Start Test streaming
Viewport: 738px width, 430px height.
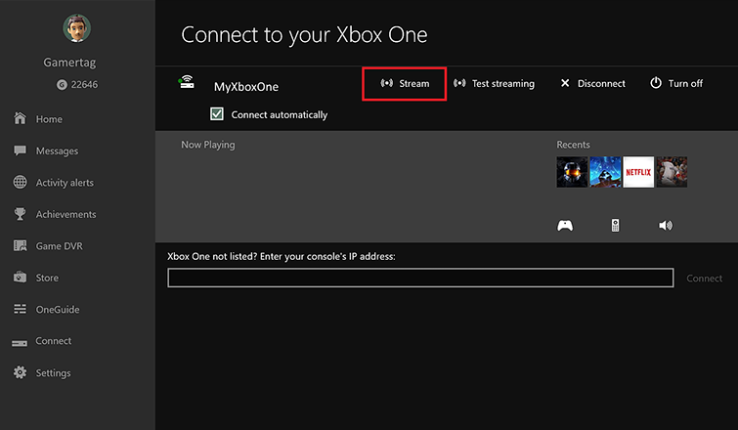point(494,84)
